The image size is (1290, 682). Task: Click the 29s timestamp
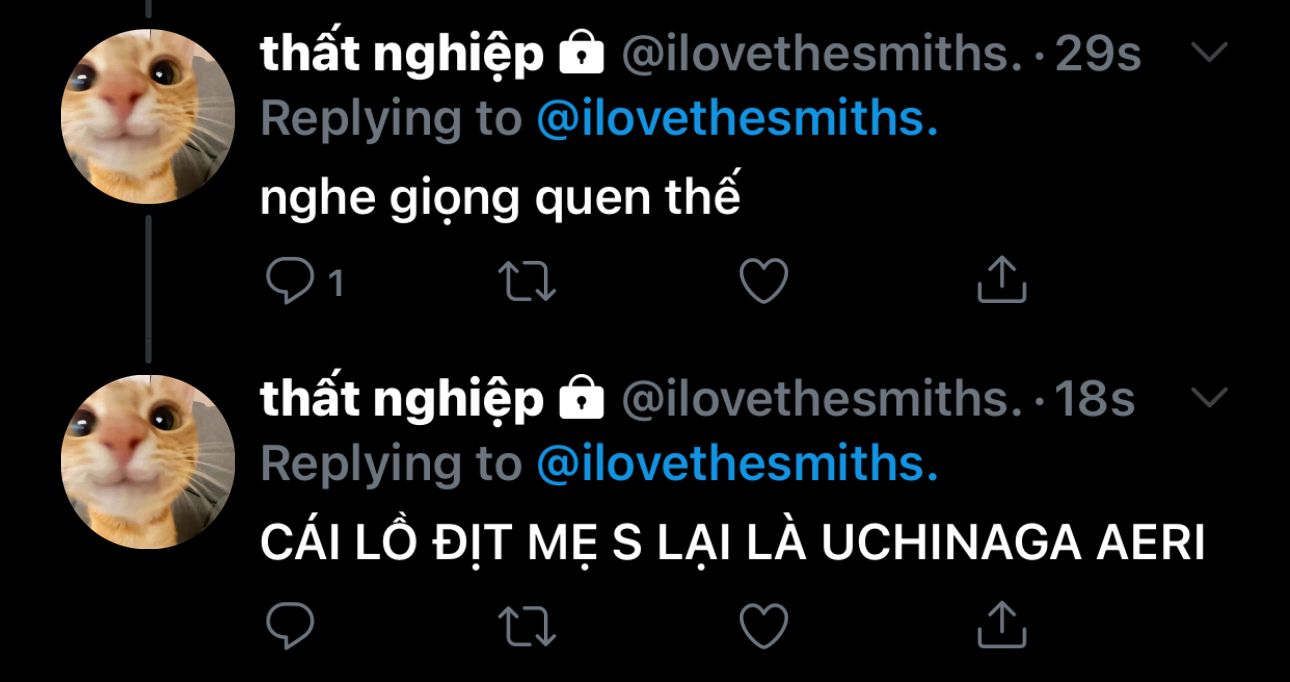(1098, 55)
